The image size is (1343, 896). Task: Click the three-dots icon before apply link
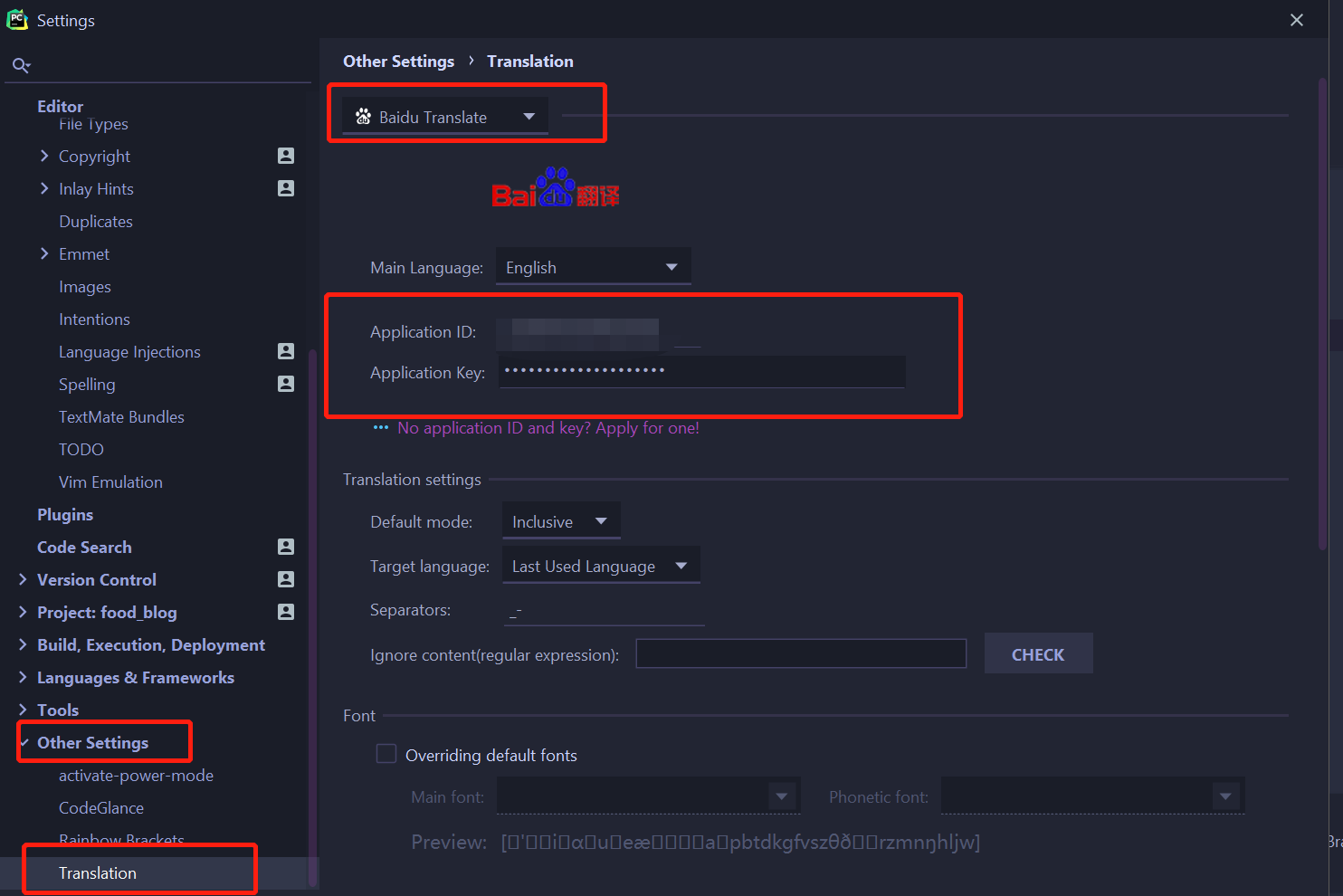381,427
